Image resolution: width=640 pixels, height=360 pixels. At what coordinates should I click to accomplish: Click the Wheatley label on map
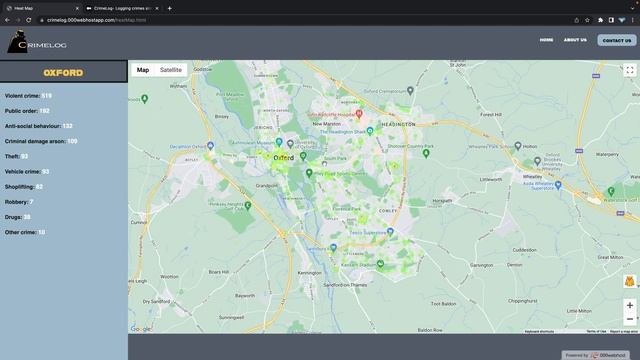(533, 177)
